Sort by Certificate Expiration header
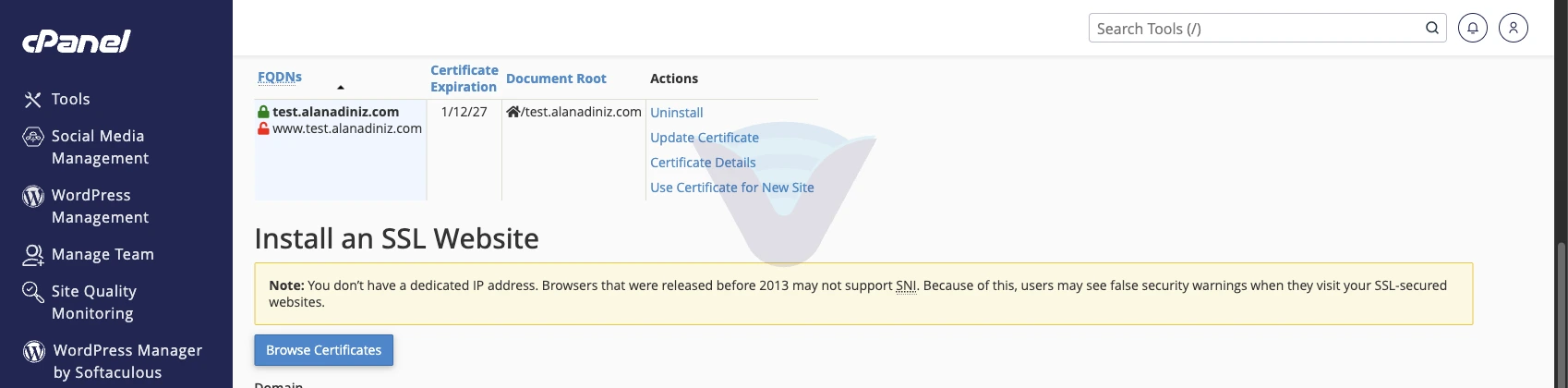Image resolution: width=1568 pixels, height=388 pixels. tap(464, 79)
